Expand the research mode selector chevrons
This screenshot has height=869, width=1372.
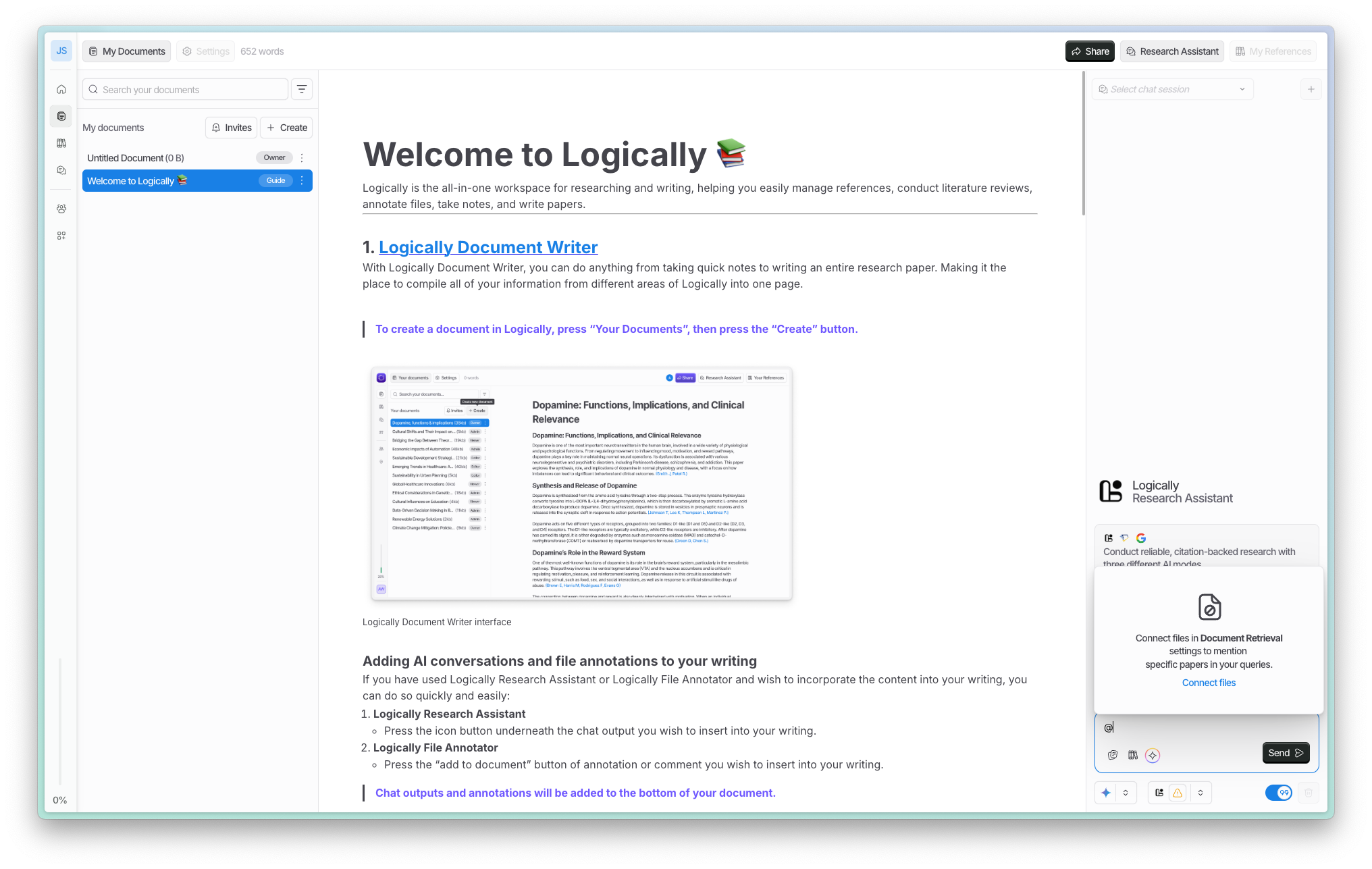tap(1200, 793)
